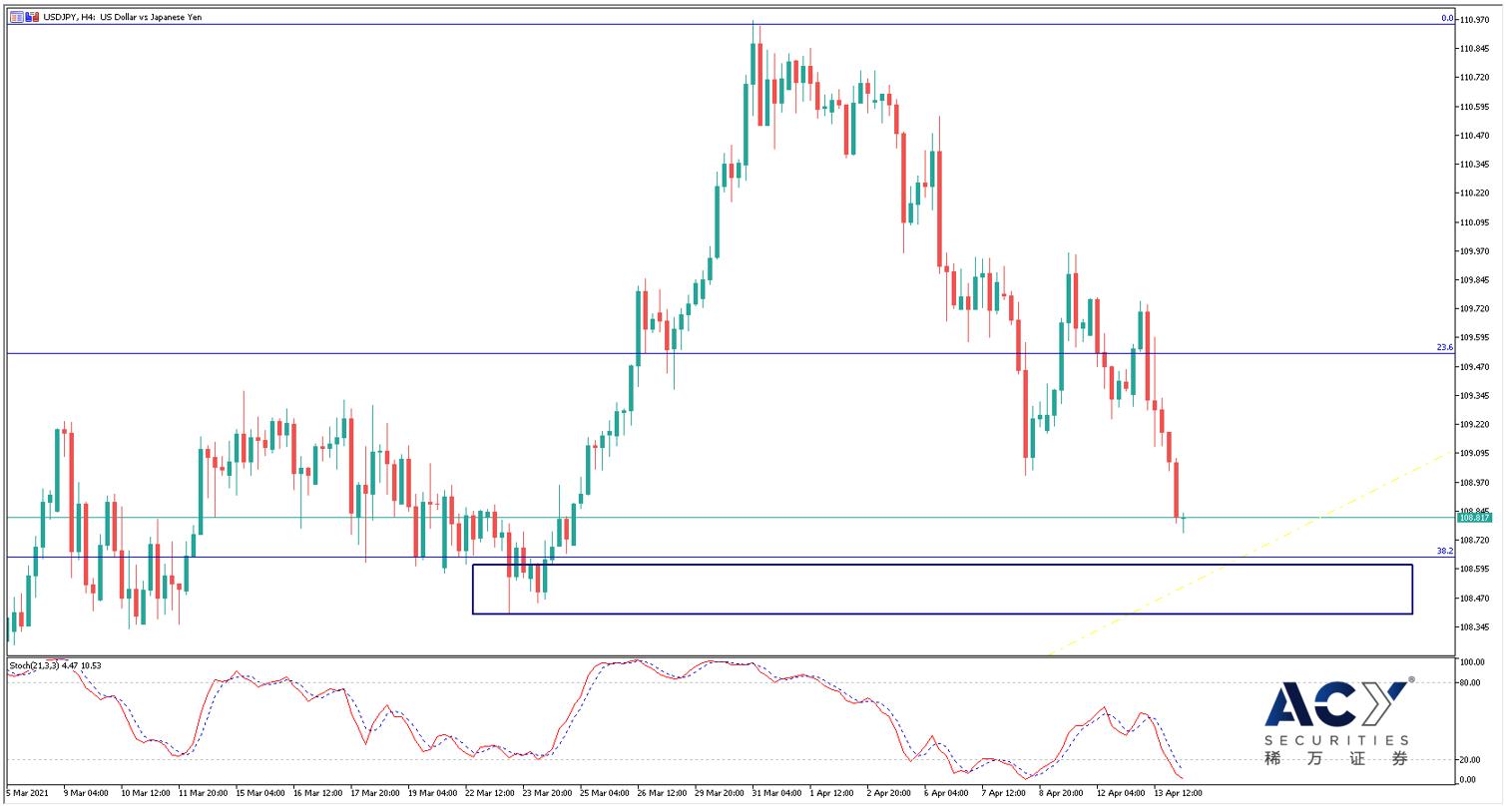The height and width of the screenshot is (812, 1505).
Task: Click the 108.970 price axis label
Action: click(1474, 483)
